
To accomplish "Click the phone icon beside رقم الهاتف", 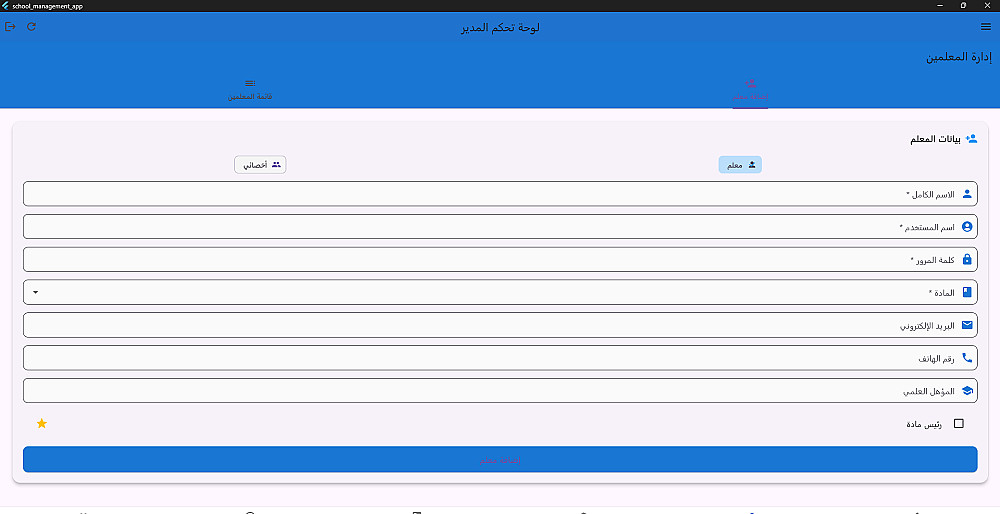I will pos(967,358).
